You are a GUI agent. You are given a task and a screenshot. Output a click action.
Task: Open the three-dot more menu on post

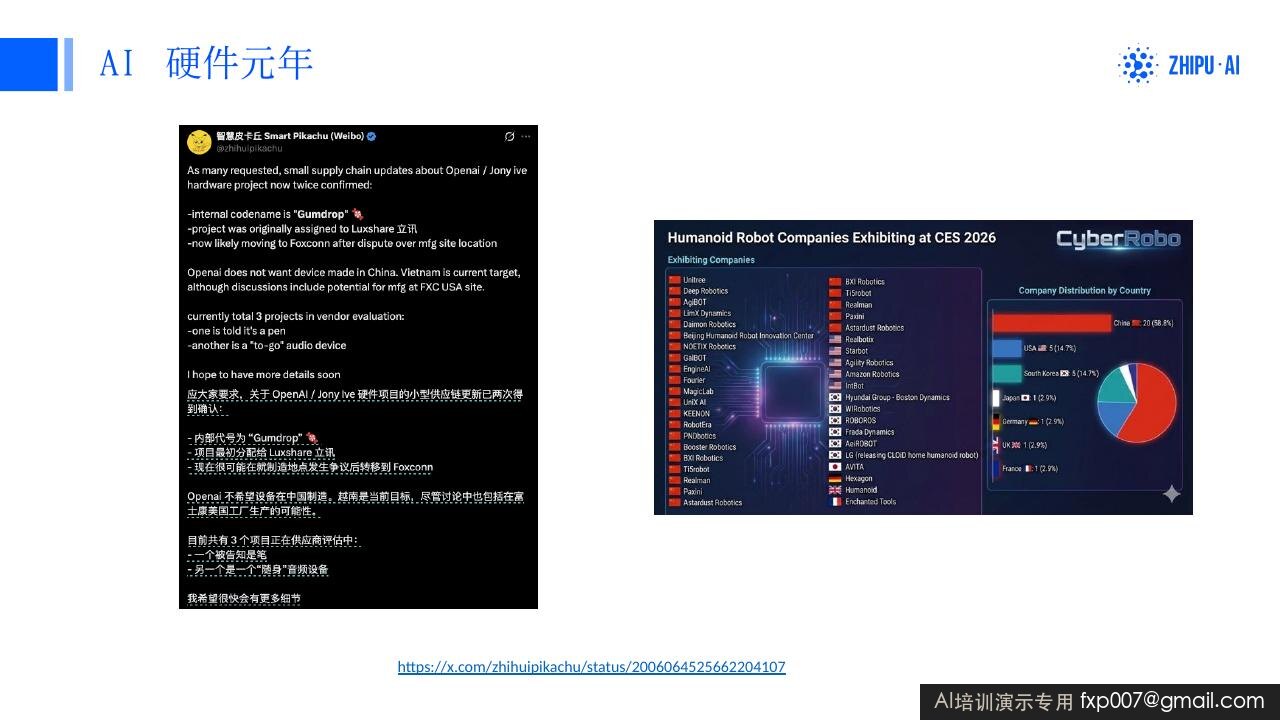[526, 136]
